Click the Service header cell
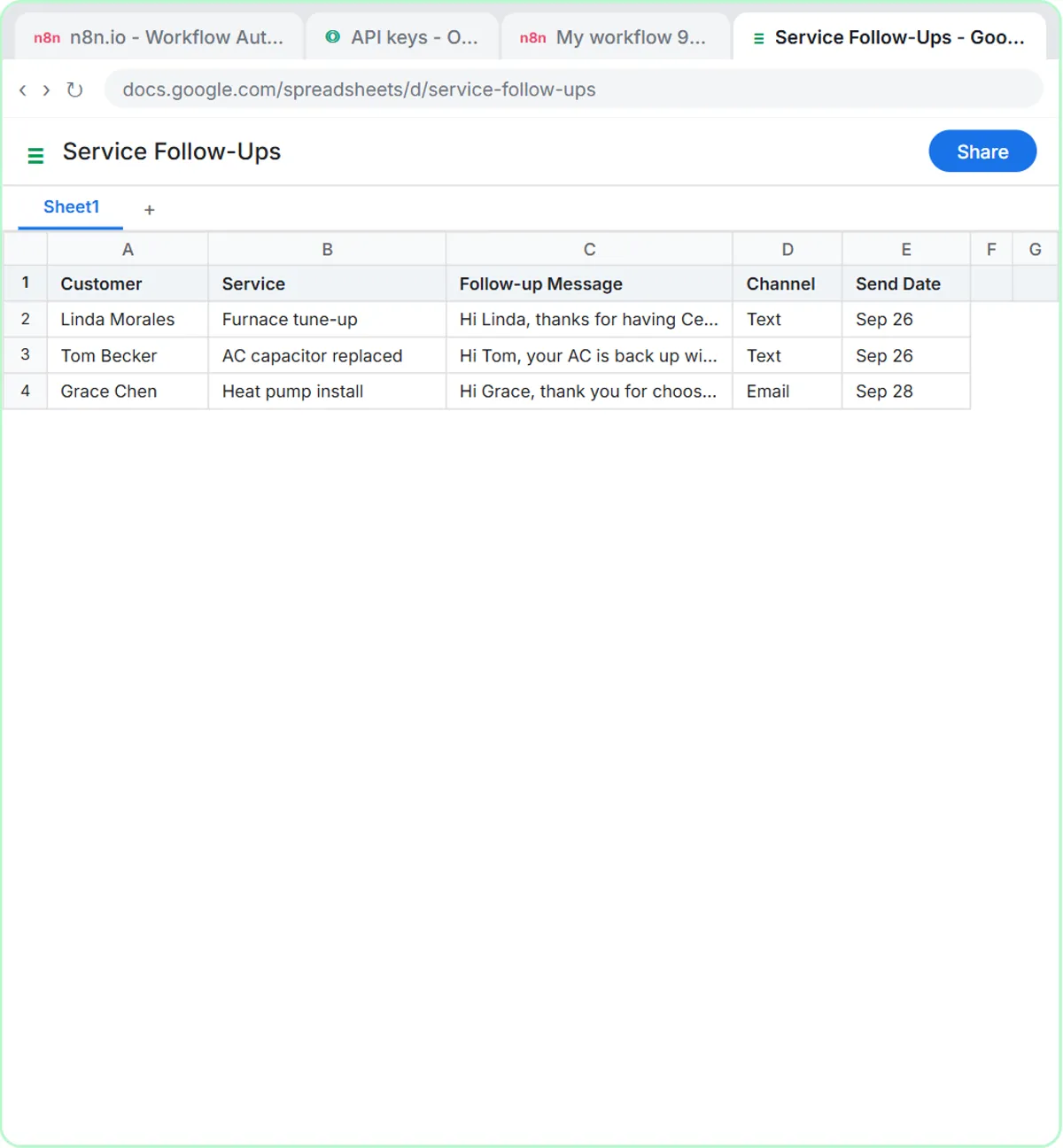 pos(327,283)
